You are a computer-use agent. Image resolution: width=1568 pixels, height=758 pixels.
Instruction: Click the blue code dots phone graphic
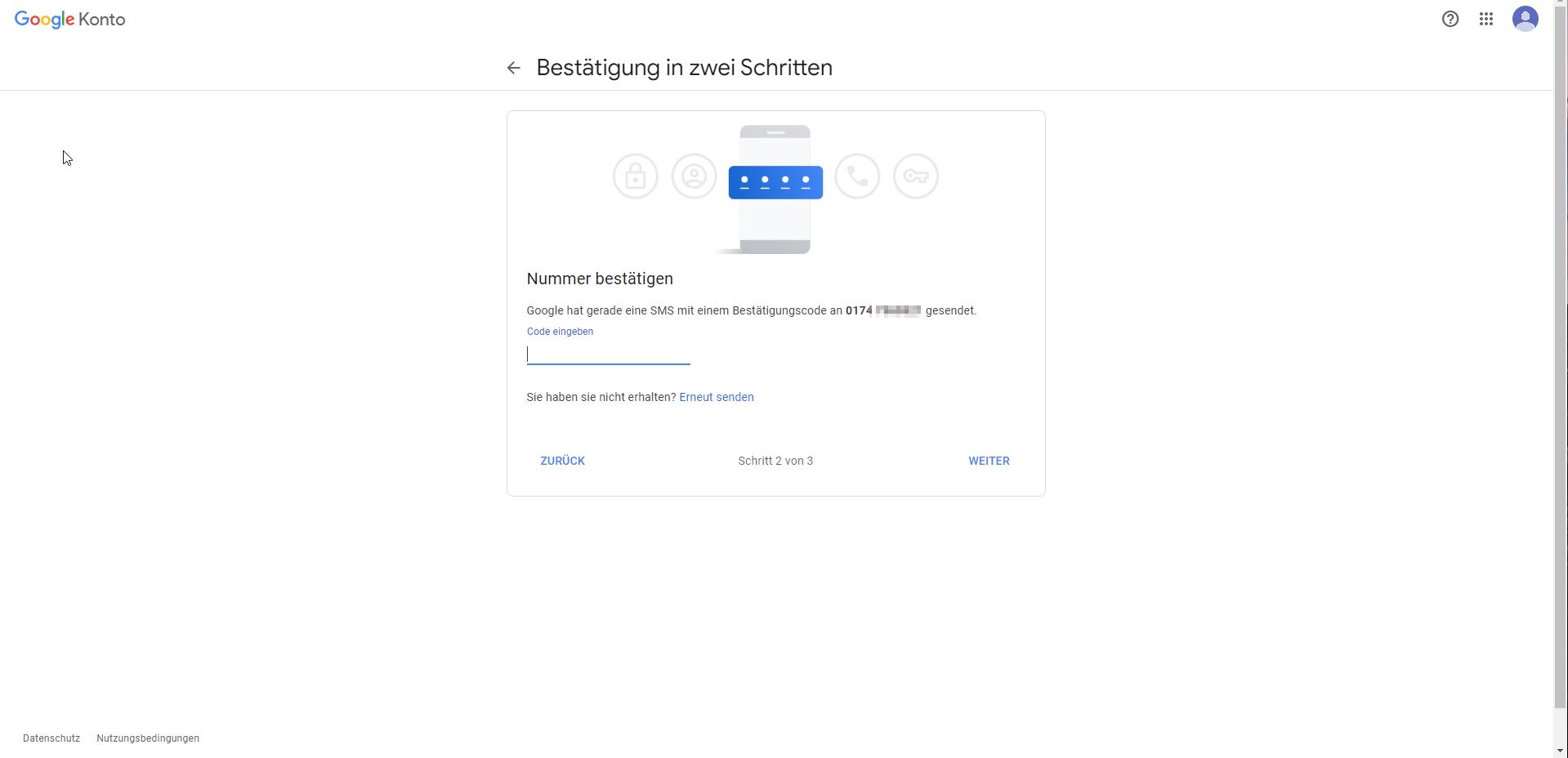[775, 181]
